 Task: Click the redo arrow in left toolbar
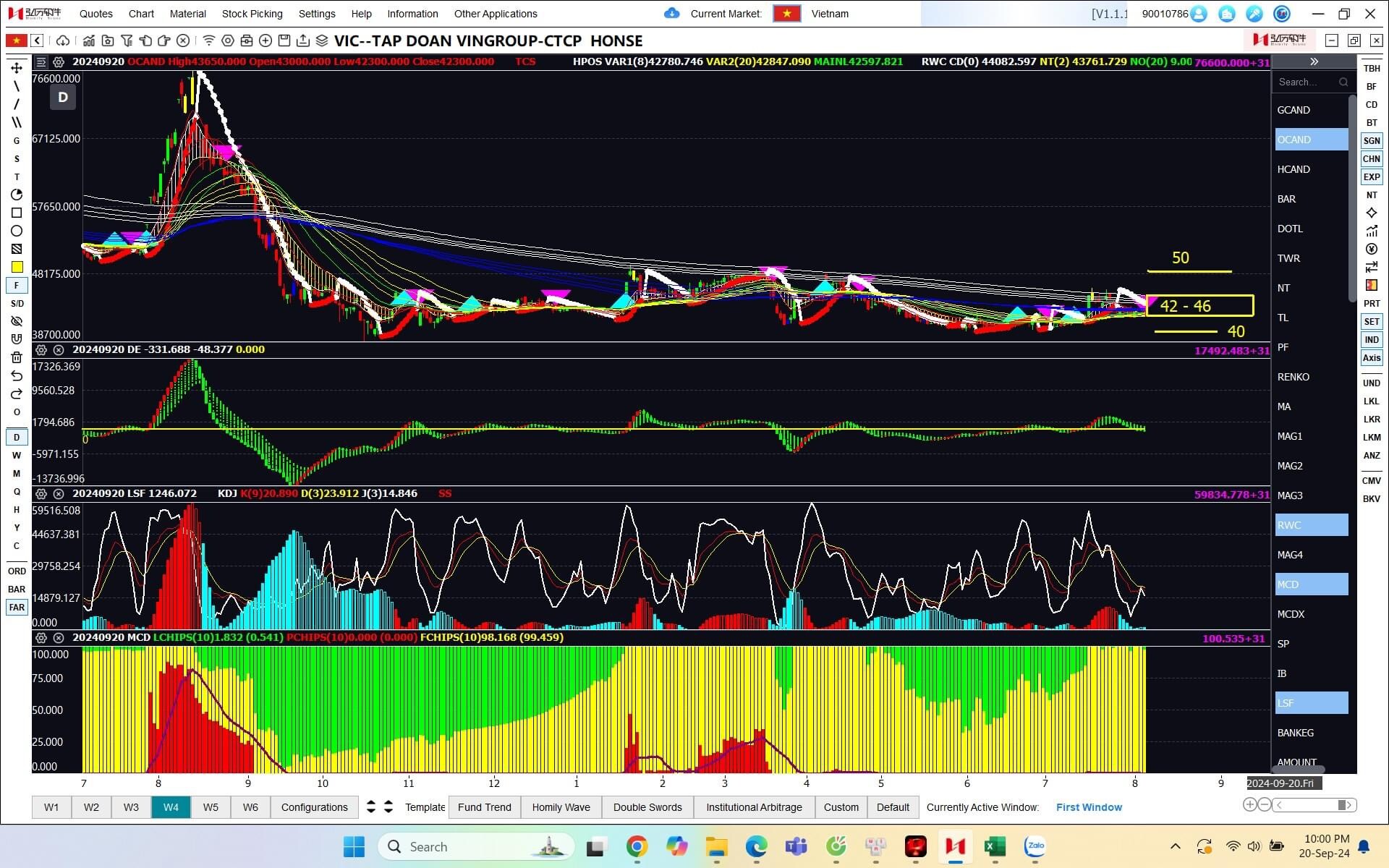(17, 393)
